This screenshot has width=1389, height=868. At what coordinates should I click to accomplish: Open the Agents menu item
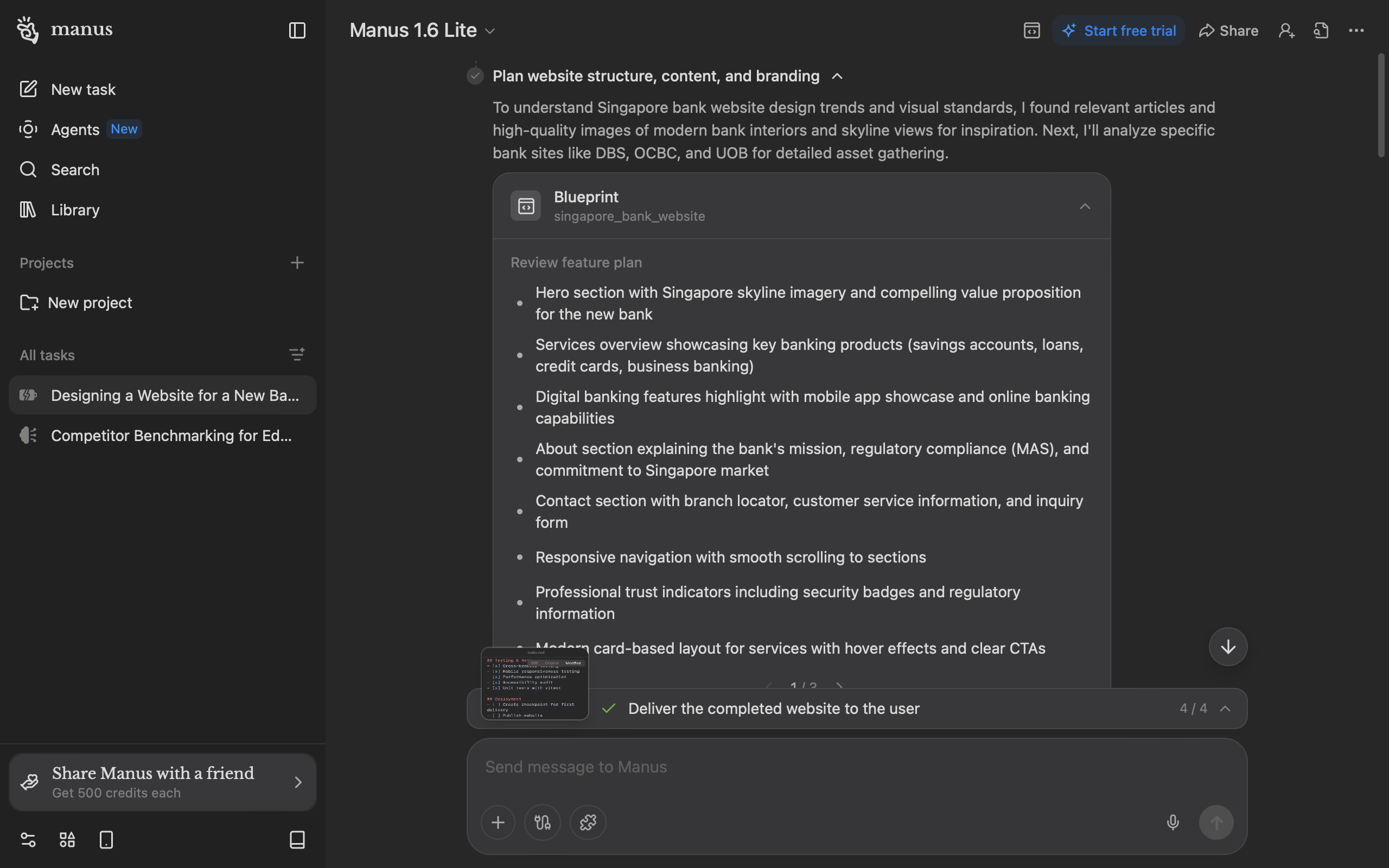75,129
